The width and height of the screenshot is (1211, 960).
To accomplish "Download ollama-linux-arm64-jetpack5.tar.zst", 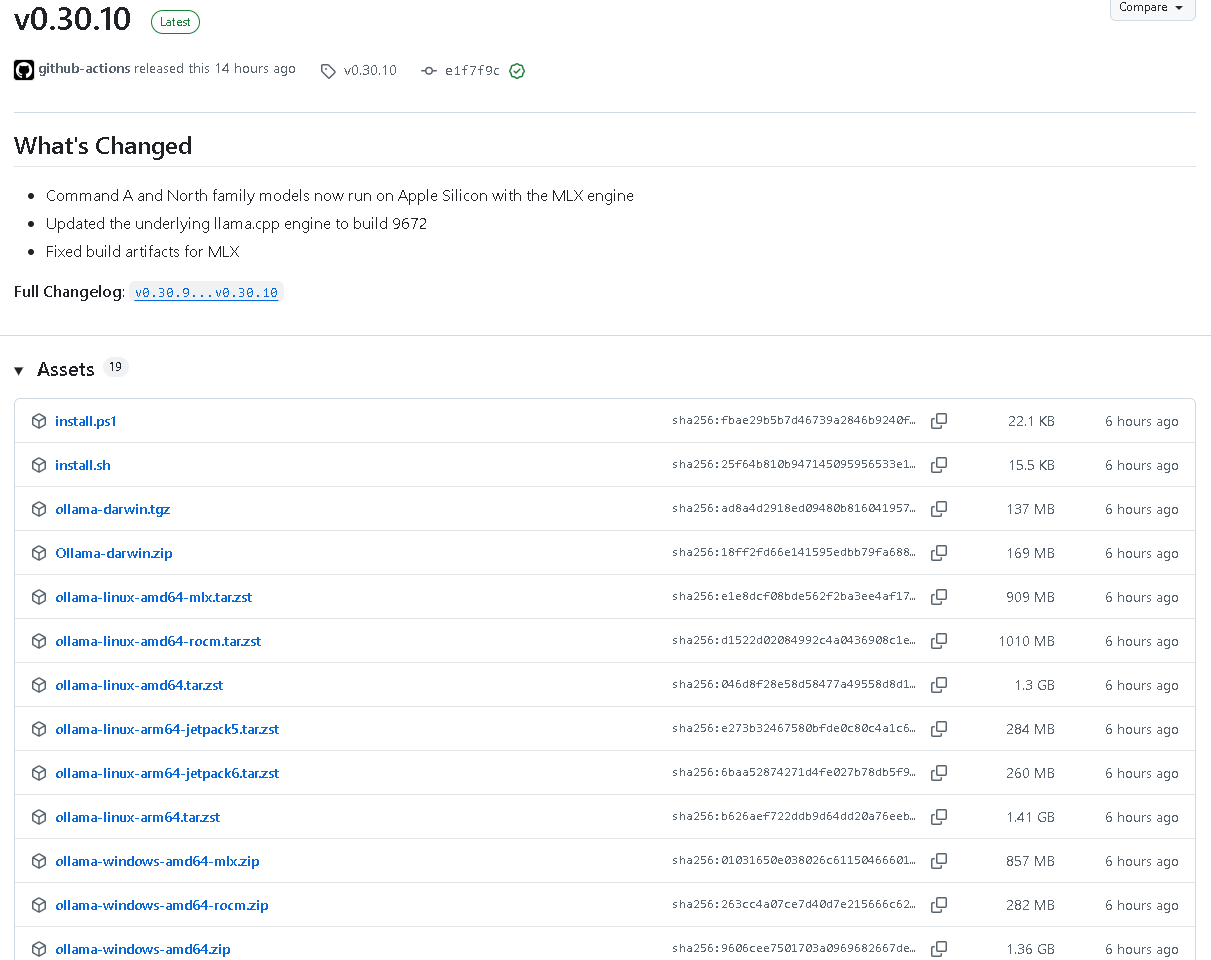I will 167,729.
